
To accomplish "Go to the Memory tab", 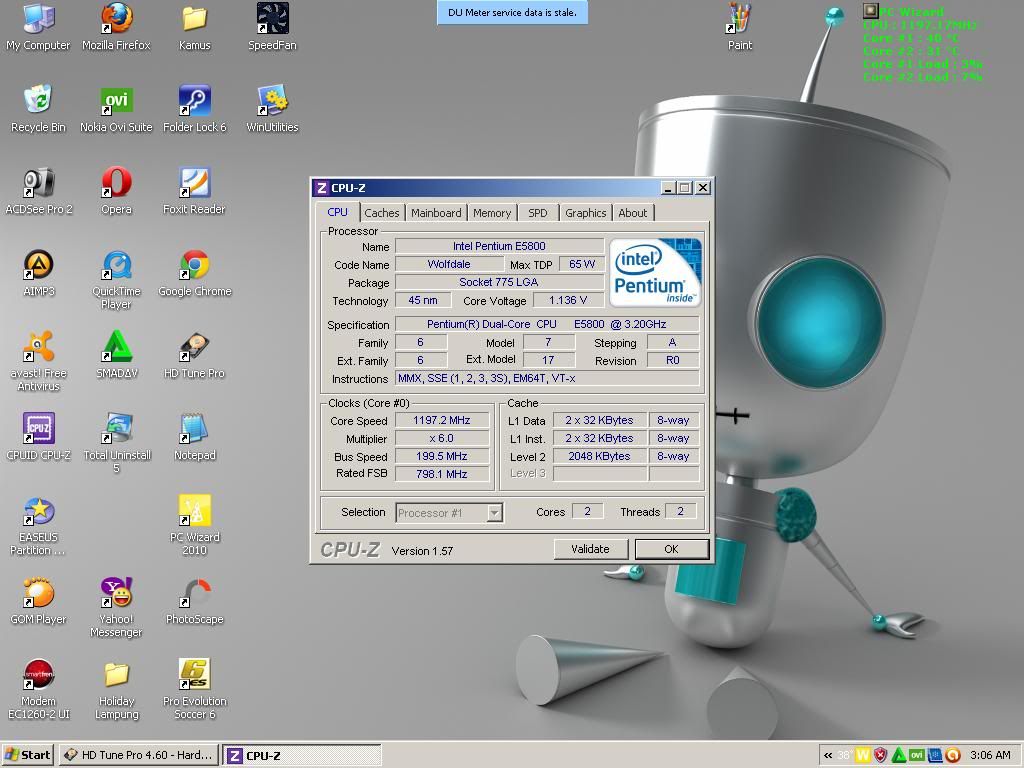I will (x=492, y=213).
